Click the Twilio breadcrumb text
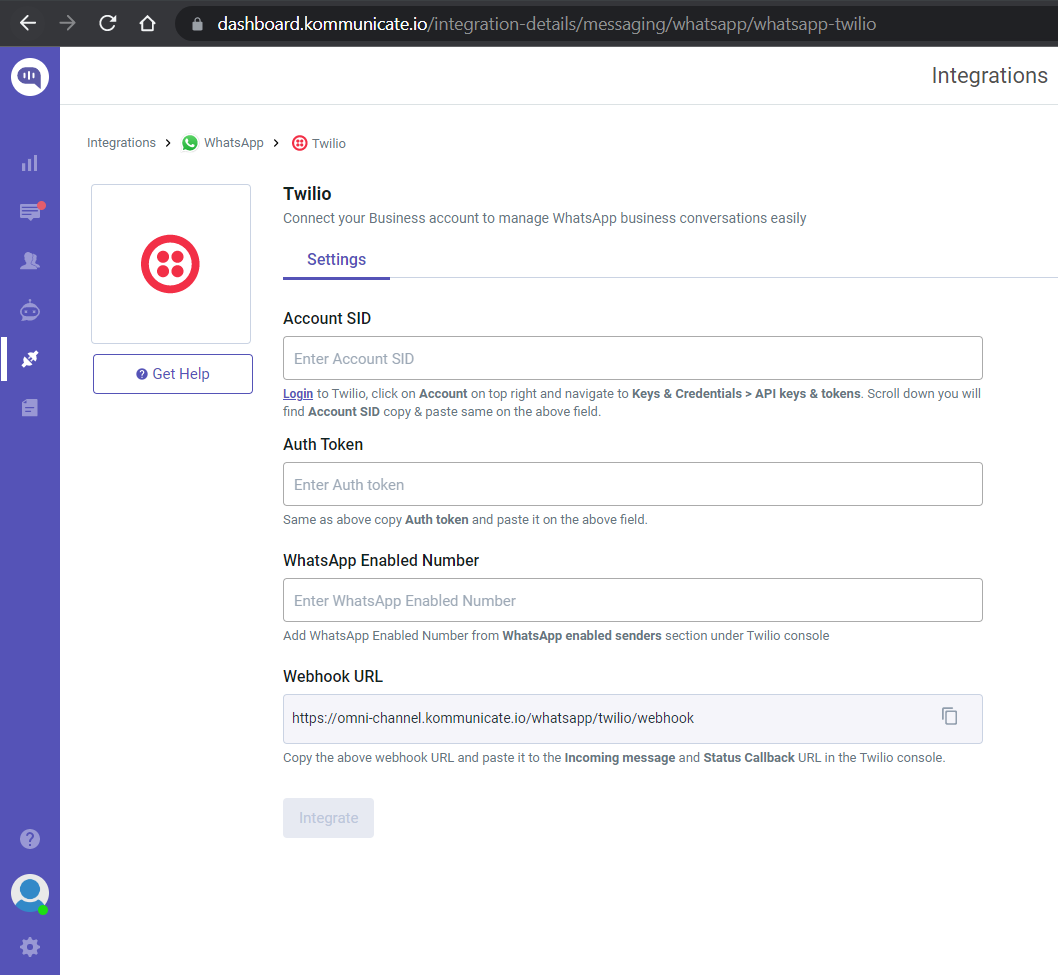 point(329,143)
